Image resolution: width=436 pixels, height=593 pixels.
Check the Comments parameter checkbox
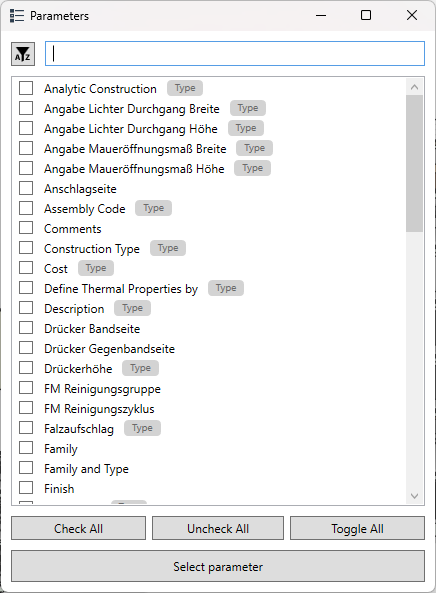[26, 228]
